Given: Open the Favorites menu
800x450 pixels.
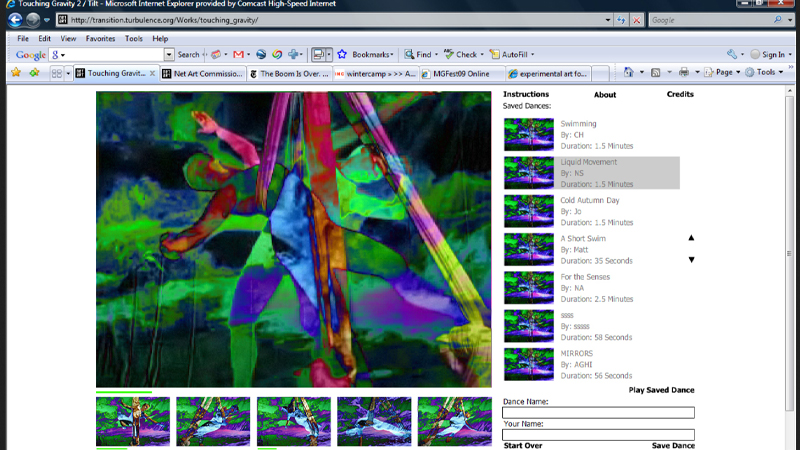Looking at the screenshot, I should click(100, 38).
